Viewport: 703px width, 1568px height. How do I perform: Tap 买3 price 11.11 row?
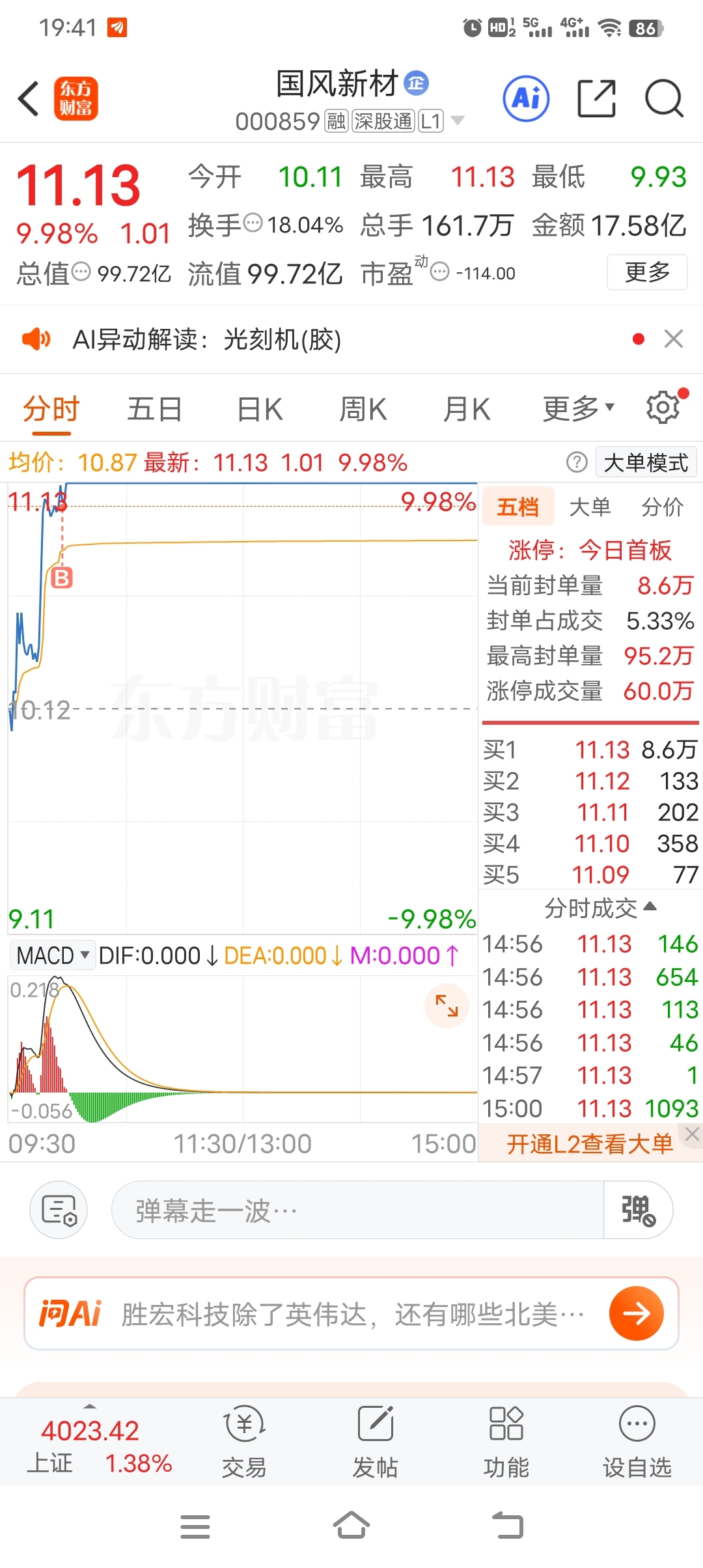point(590,812)
